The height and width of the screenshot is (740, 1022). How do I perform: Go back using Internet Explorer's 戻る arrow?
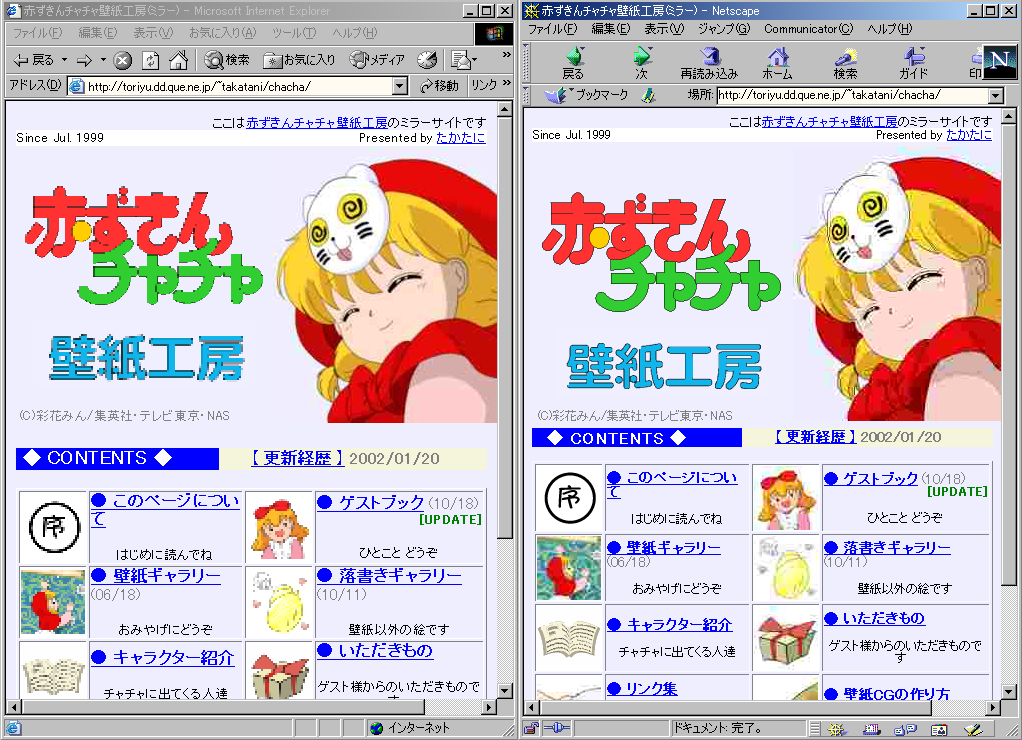[x=34, y=61]
